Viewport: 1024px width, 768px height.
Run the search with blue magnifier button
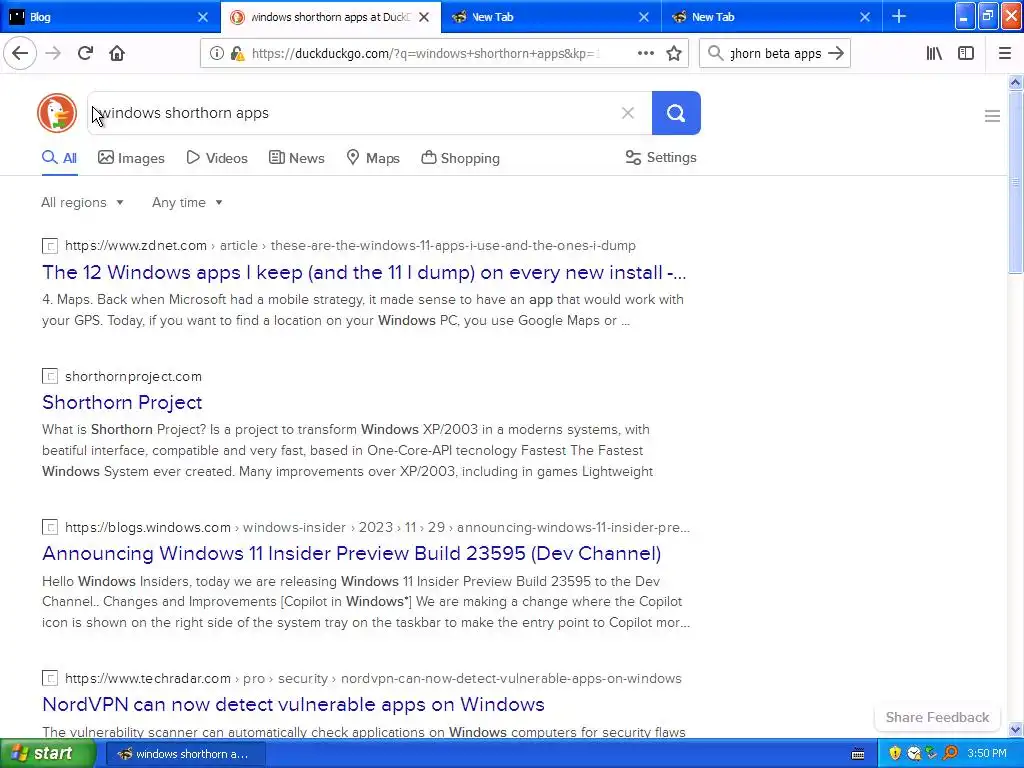[x=676, y=113]
